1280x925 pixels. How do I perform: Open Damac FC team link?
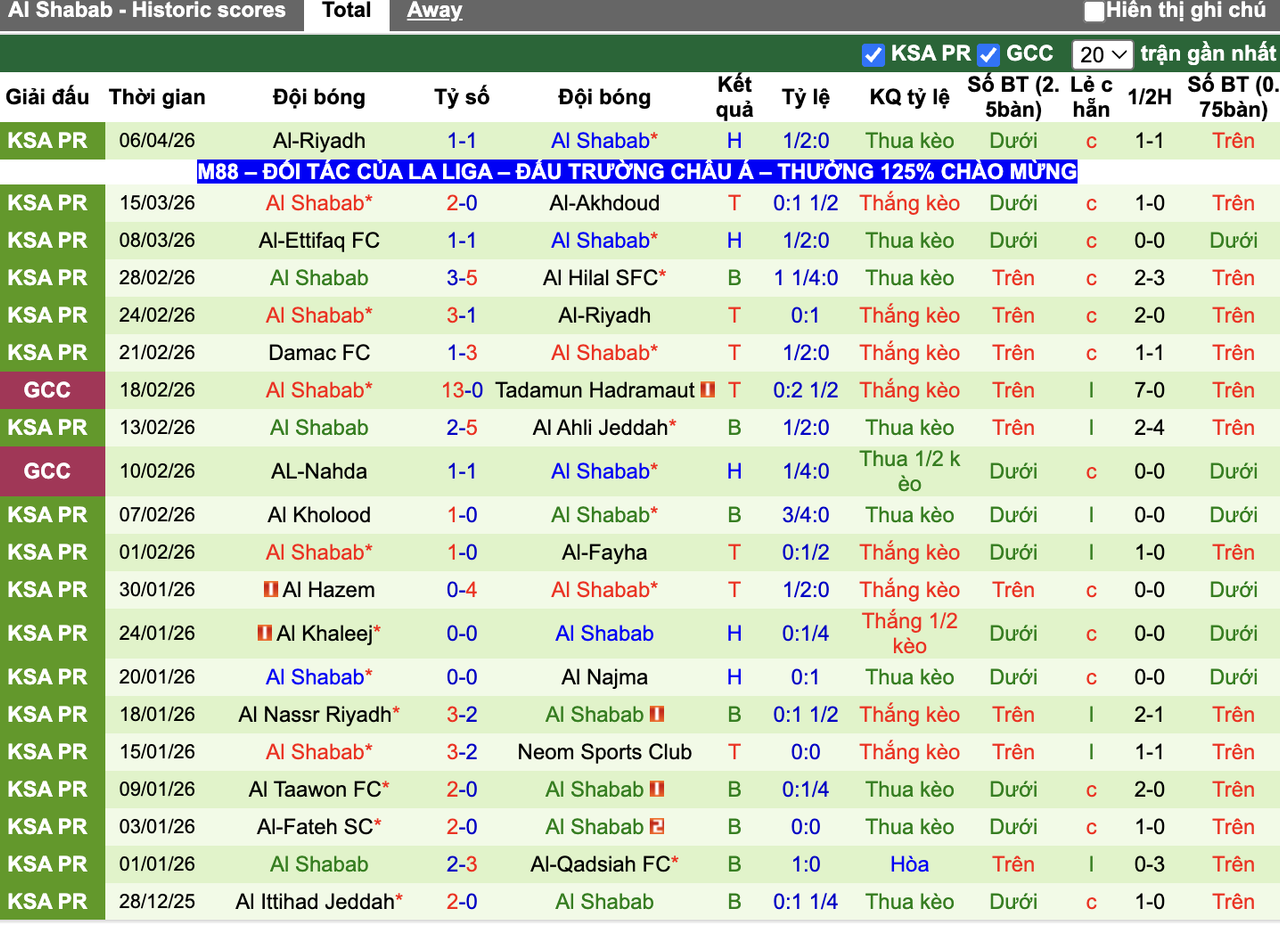coord(319,353)
